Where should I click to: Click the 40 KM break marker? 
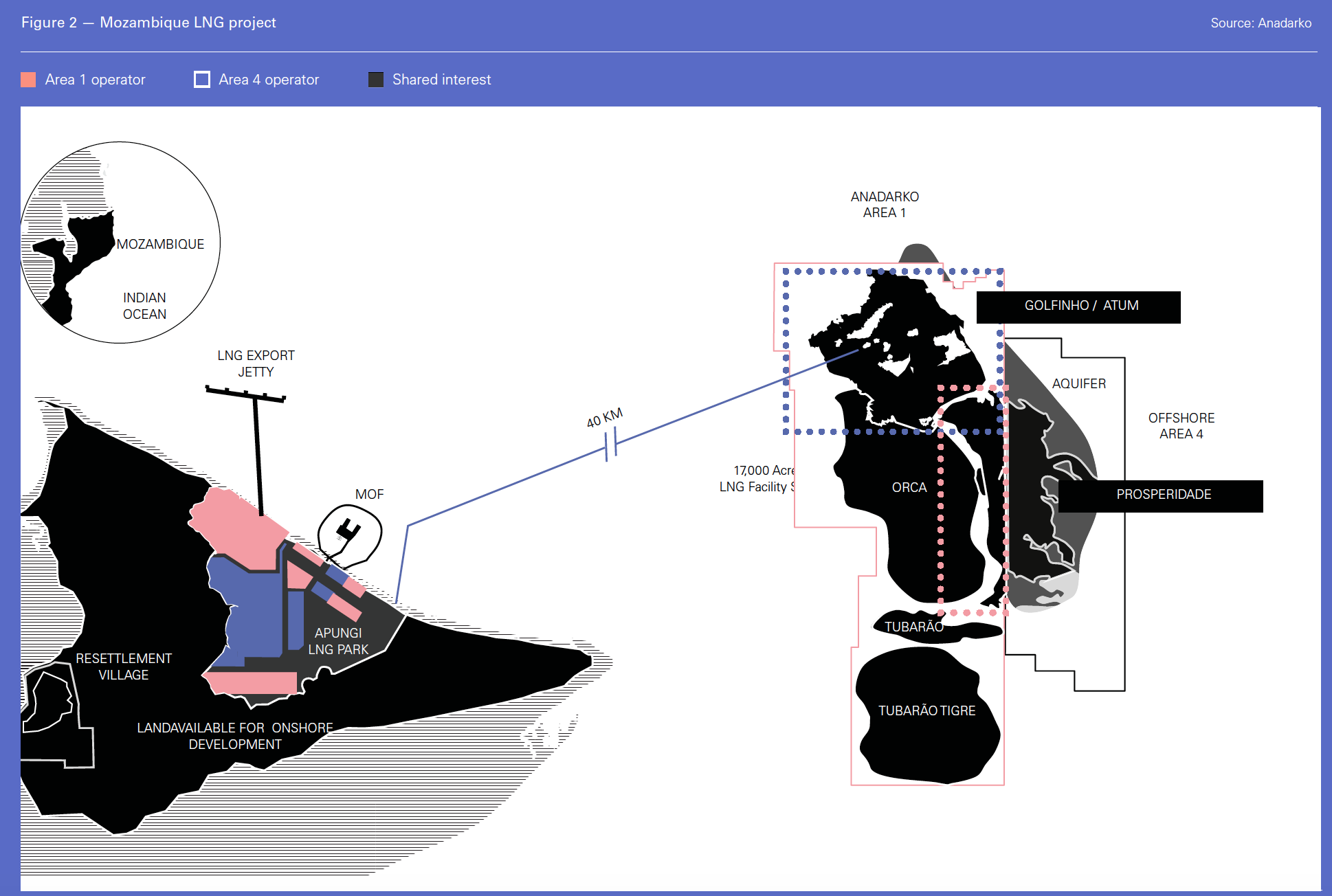[611, 444]
